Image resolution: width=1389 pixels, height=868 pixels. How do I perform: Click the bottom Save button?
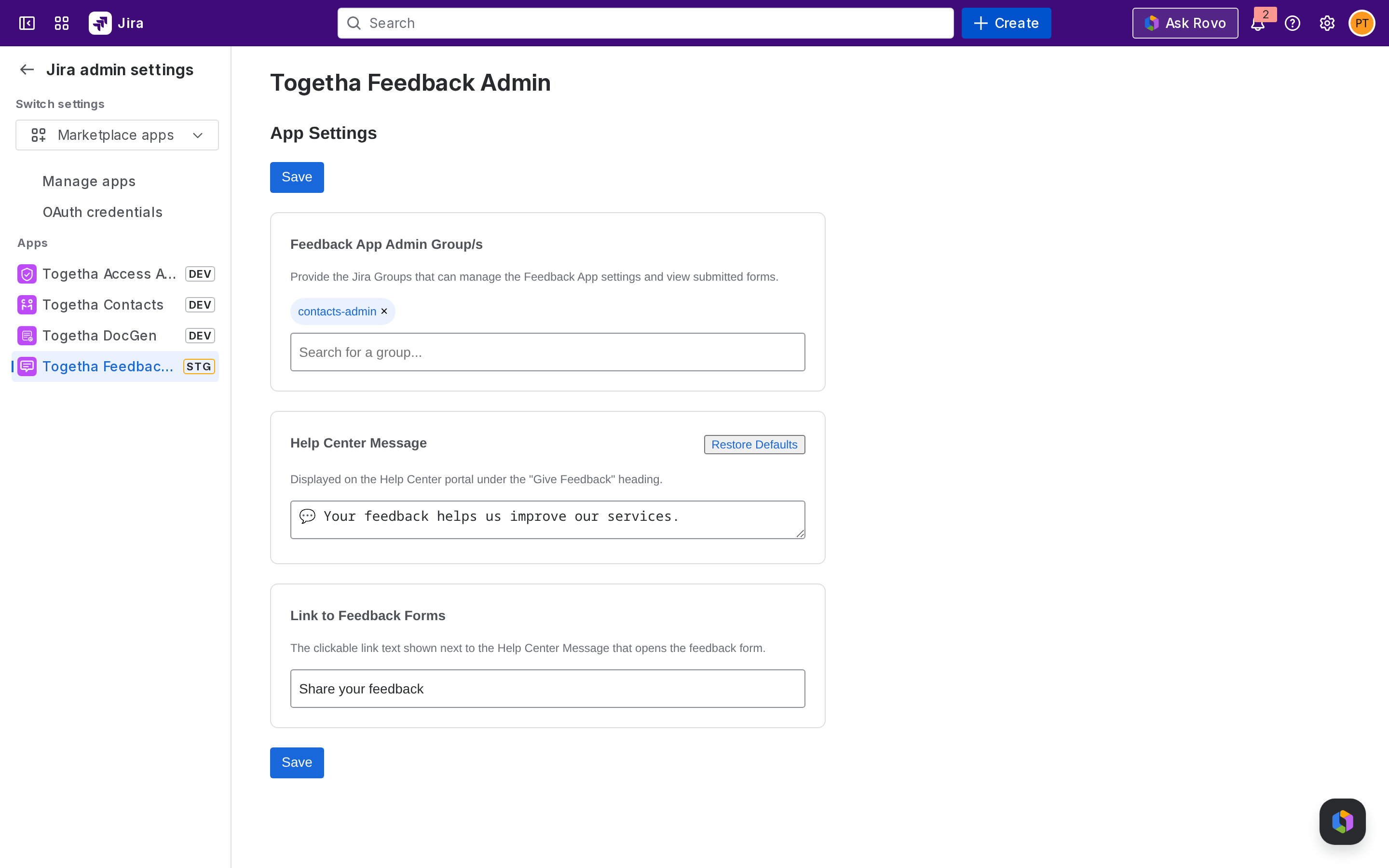(x=297, y=762)
